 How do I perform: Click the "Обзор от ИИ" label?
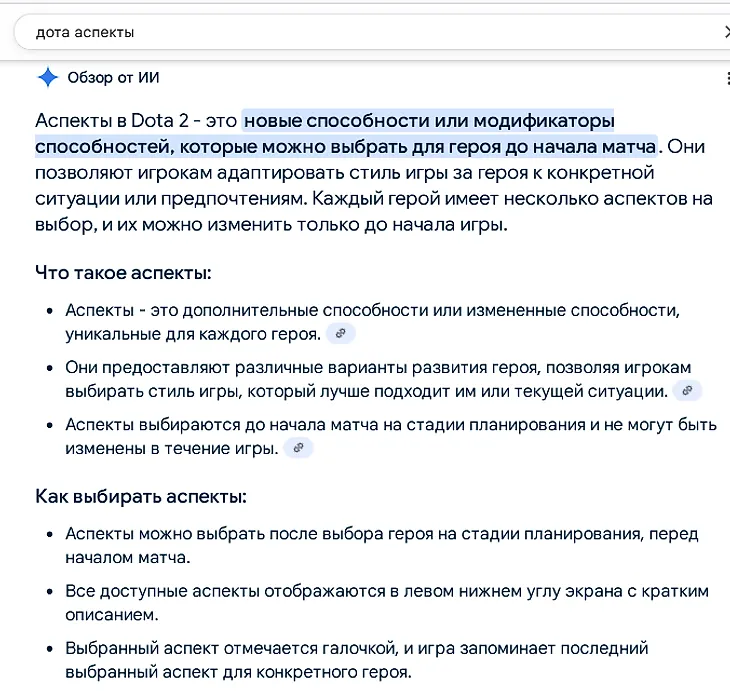113,78
